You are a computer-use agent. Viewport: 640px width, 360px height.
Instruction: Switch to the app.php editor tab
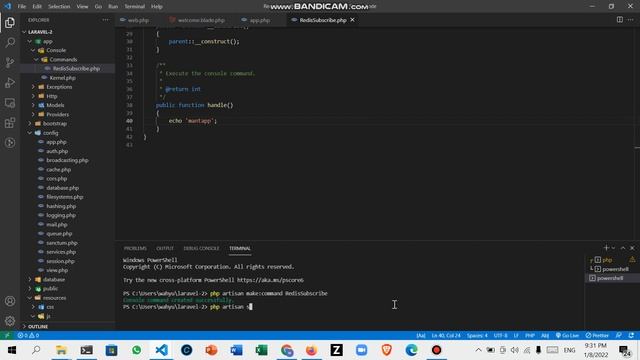coord(260,20)
